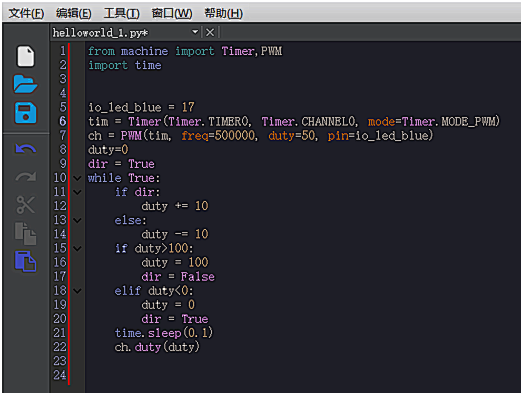Click the 'duty=0' line
This screenshot has height=393, width=521.
108,150
